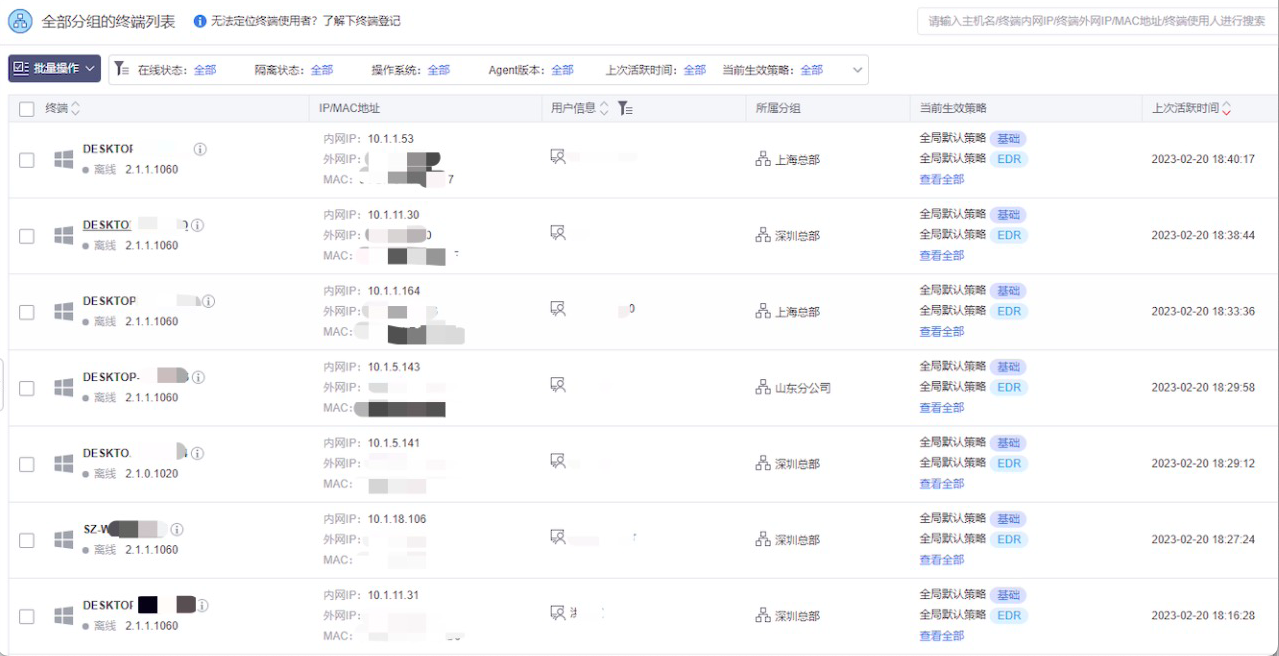1279x656 pixels.
Task: Open 查看全部 on the first terminal's policies
Action: [x=942, y=179]
